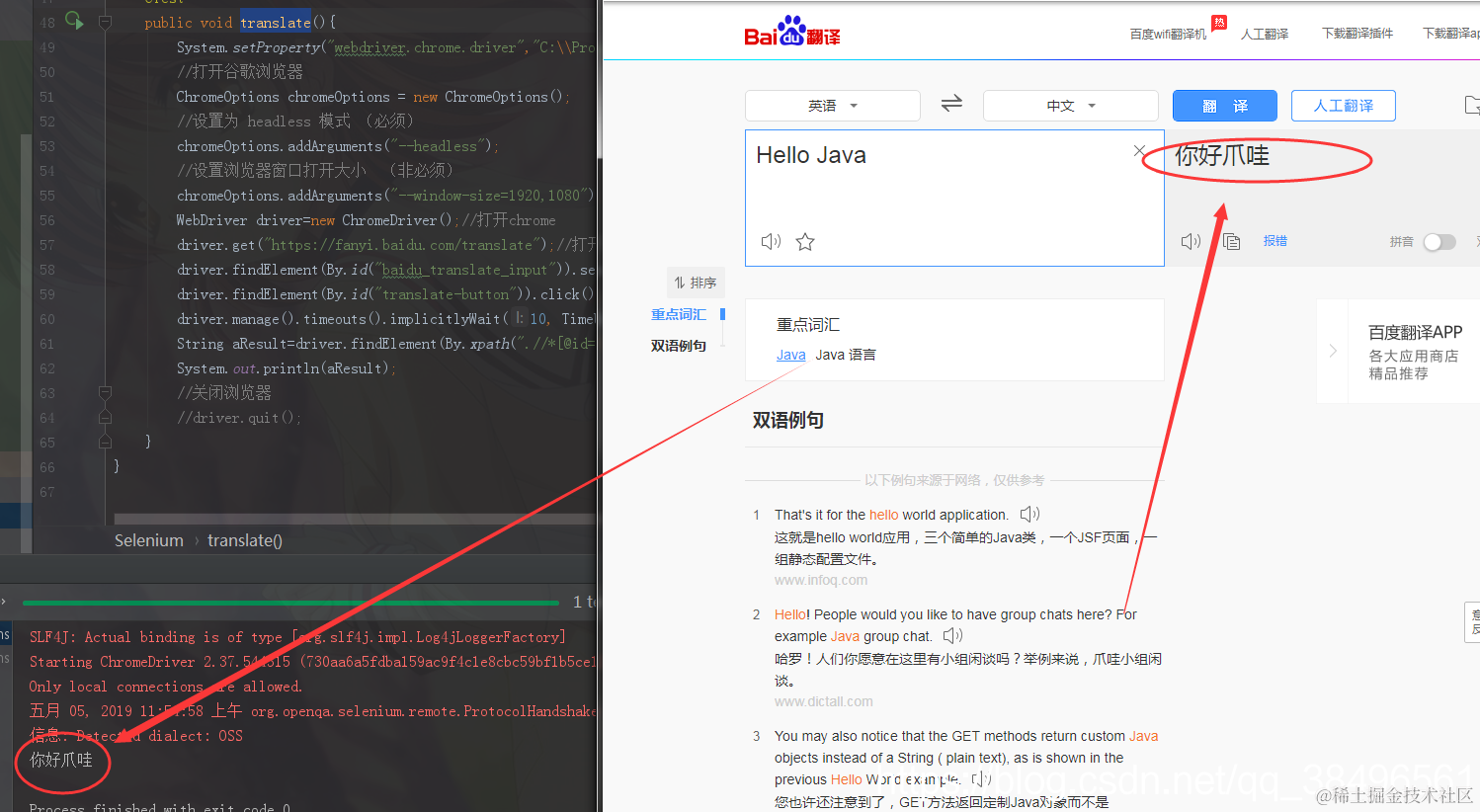Click the 排序 sort button
The image size is (1480, 812).
point(696,283)
